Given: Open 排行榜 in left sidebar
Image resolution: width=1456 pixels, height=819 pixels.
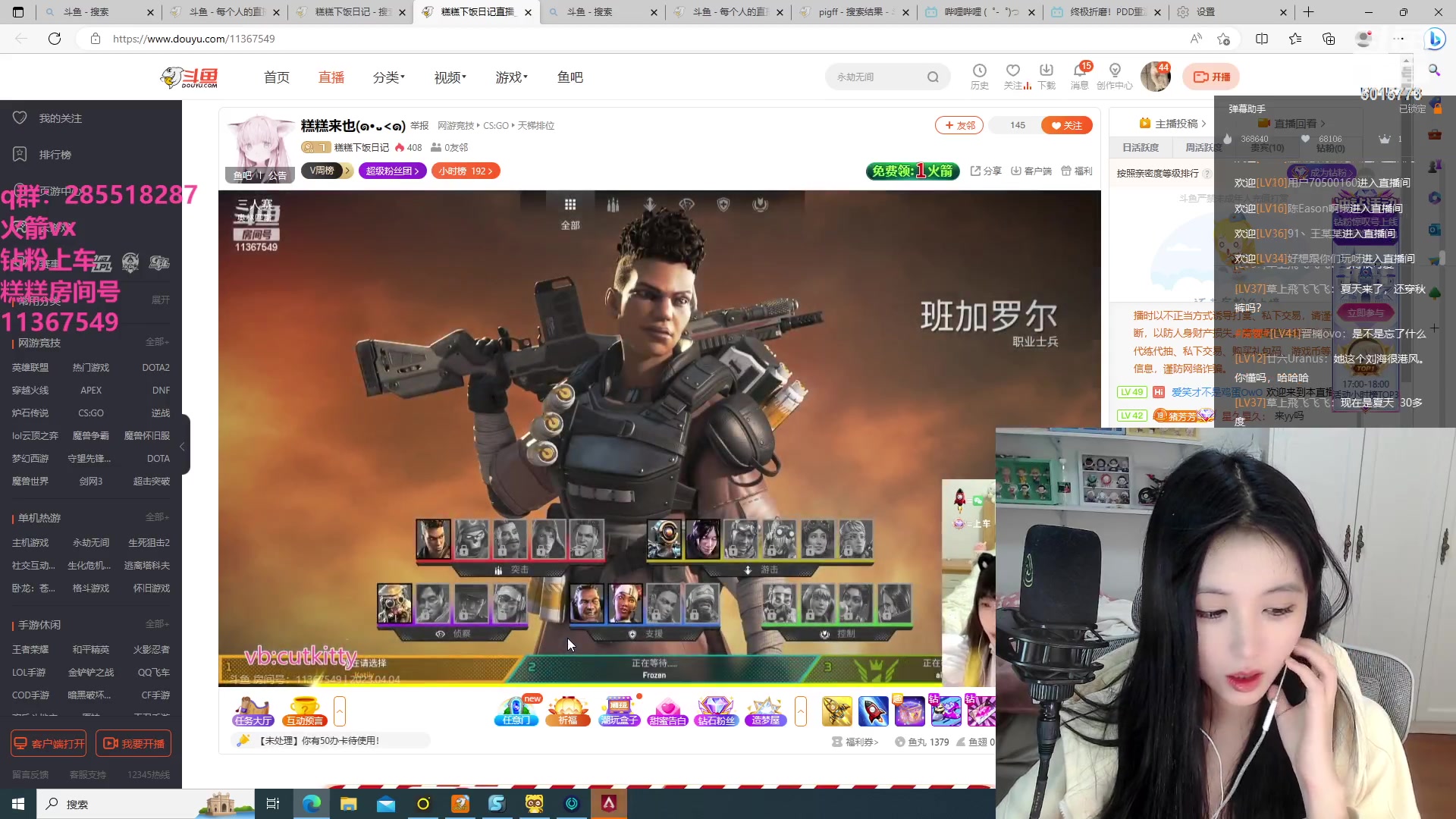Looking at the screenshot, I should 42,155.
